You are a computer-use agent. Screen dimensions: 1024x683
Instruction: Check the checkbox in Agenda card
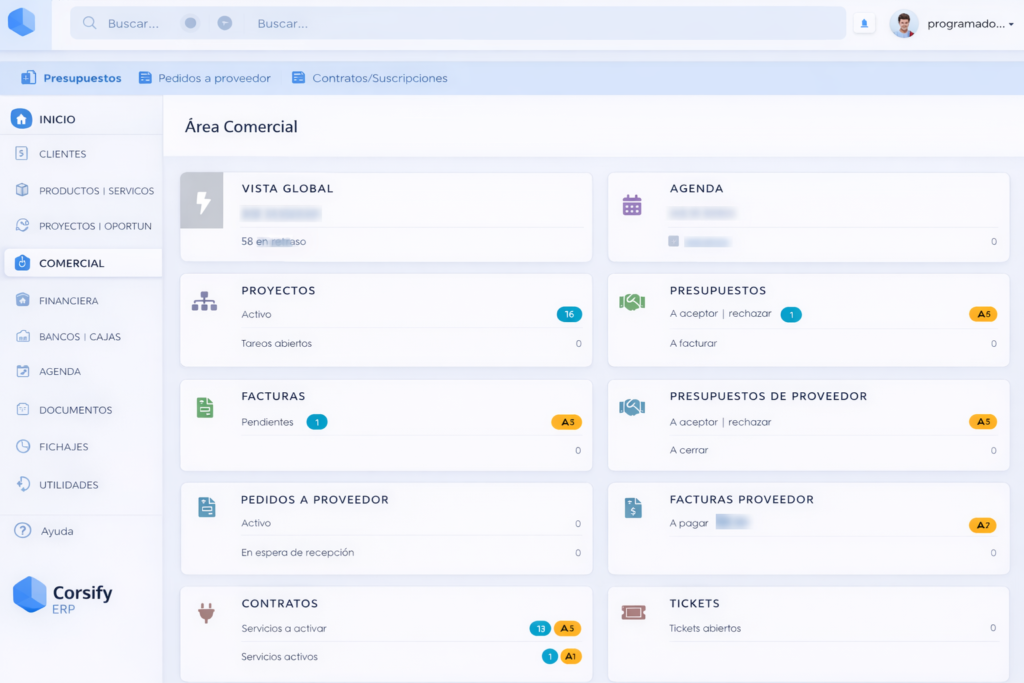point(674,241)
